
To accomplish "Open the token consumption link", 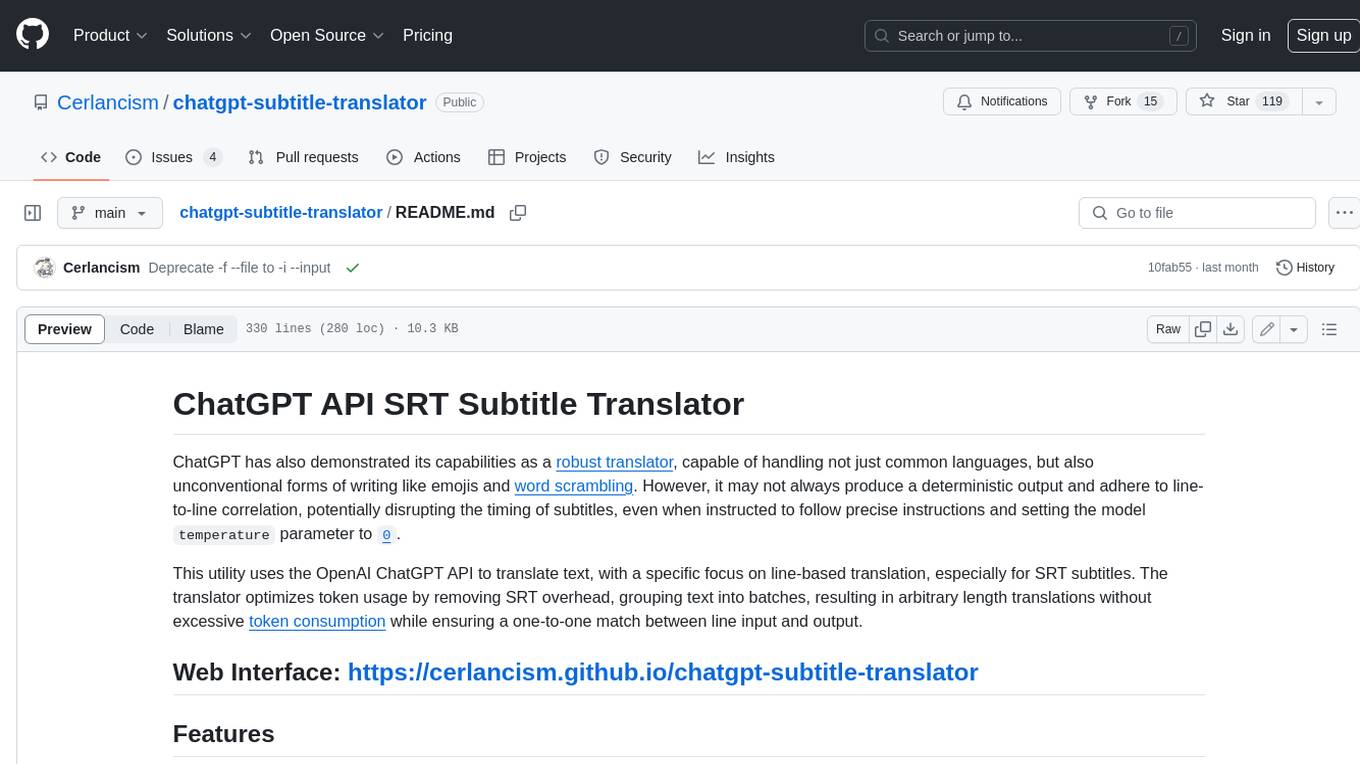I will point(317,621).
